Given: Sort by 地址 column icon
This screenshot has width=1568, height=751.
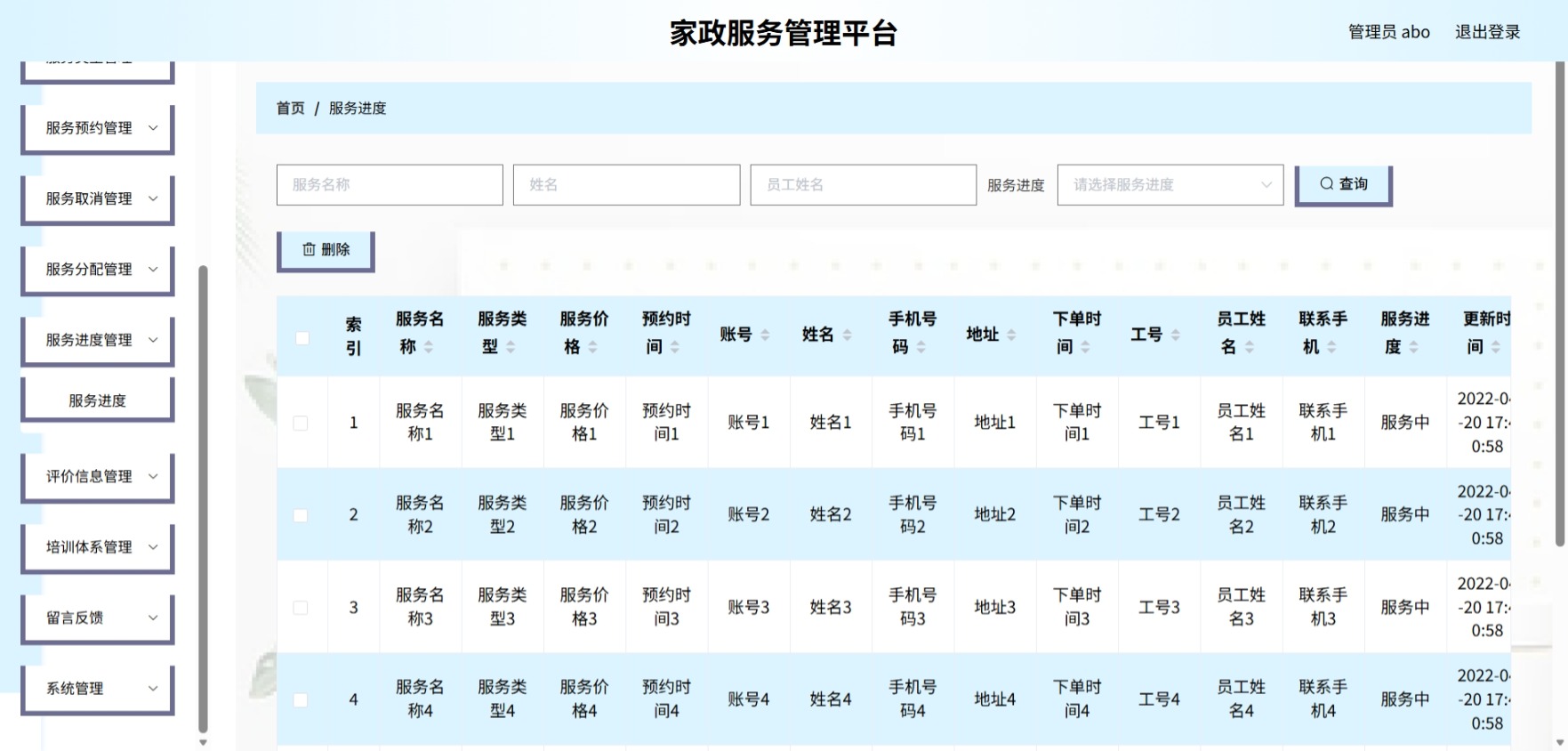Looking at the screenshot, I should point(1011,335).
